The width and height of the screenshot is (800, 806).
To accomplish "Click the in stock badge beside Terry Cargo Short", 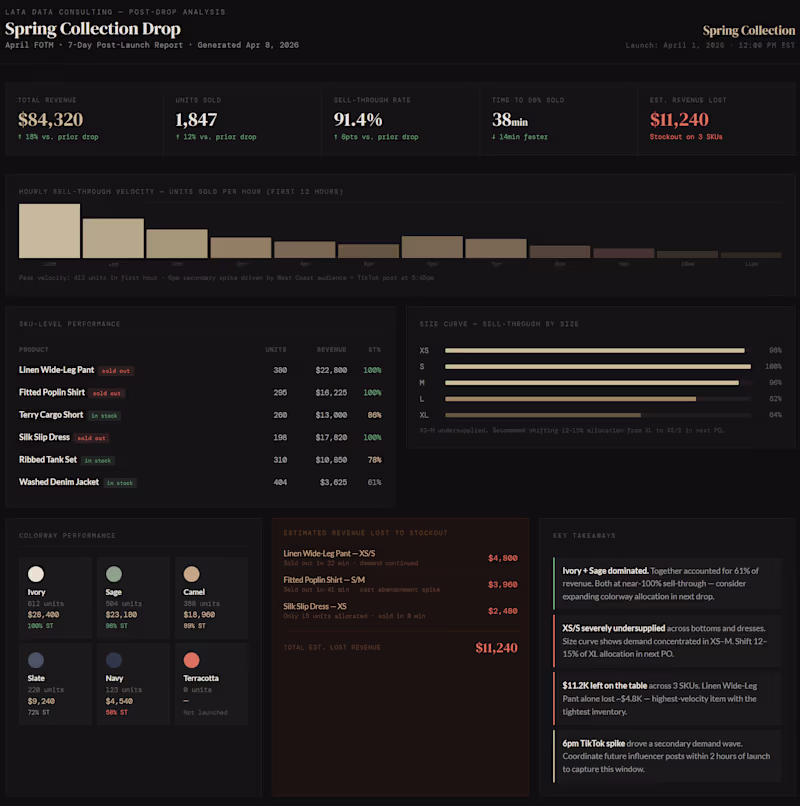I will point(104,415).
